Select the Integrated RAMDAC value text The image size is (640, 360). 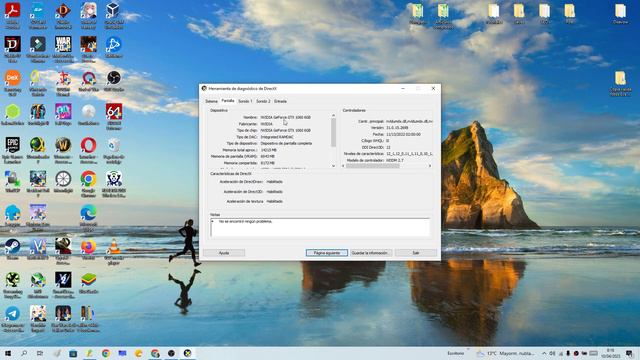tap(277, 137)
